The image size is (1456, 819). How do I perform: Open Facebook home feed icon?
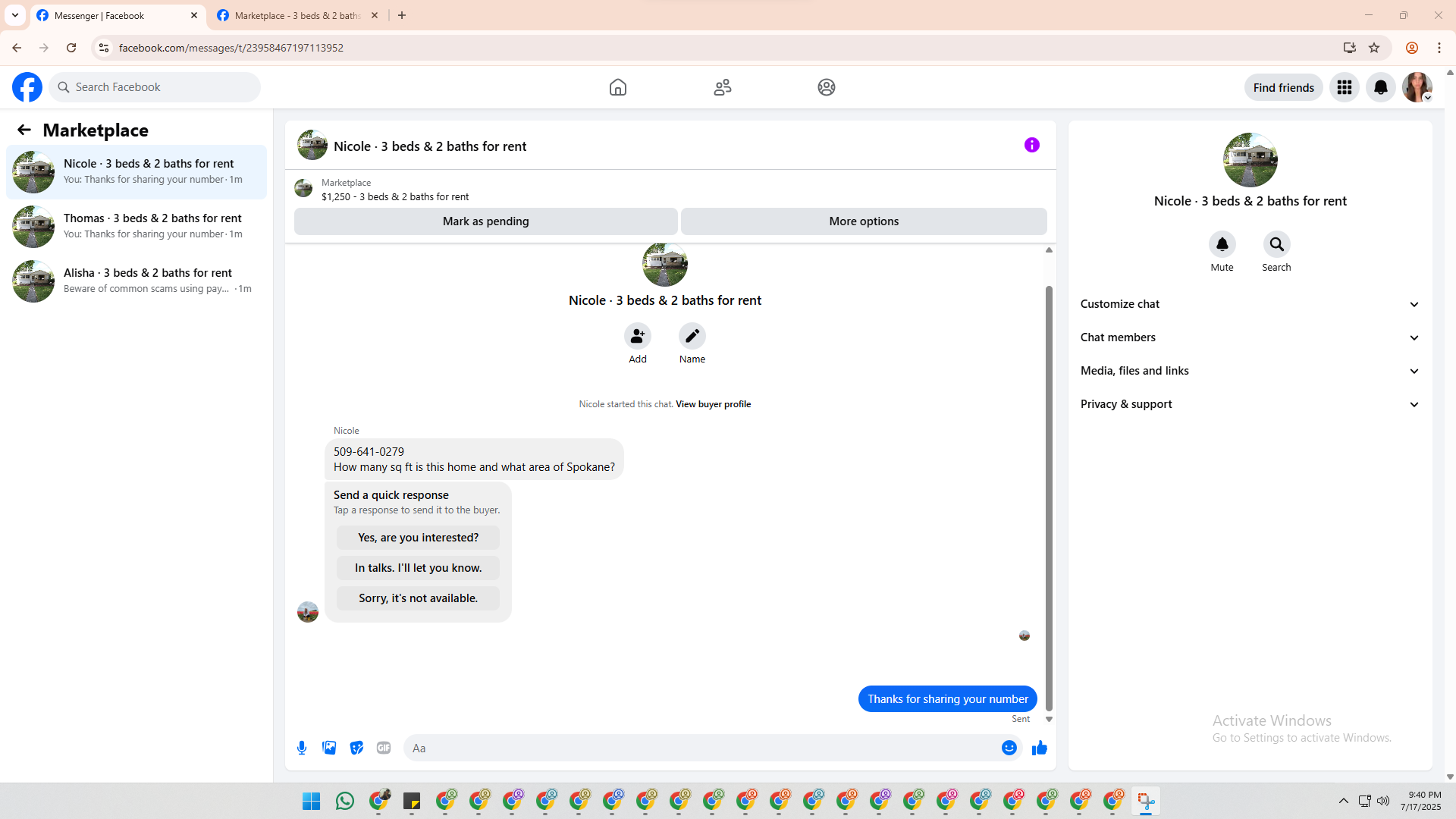tap(618, 87)
